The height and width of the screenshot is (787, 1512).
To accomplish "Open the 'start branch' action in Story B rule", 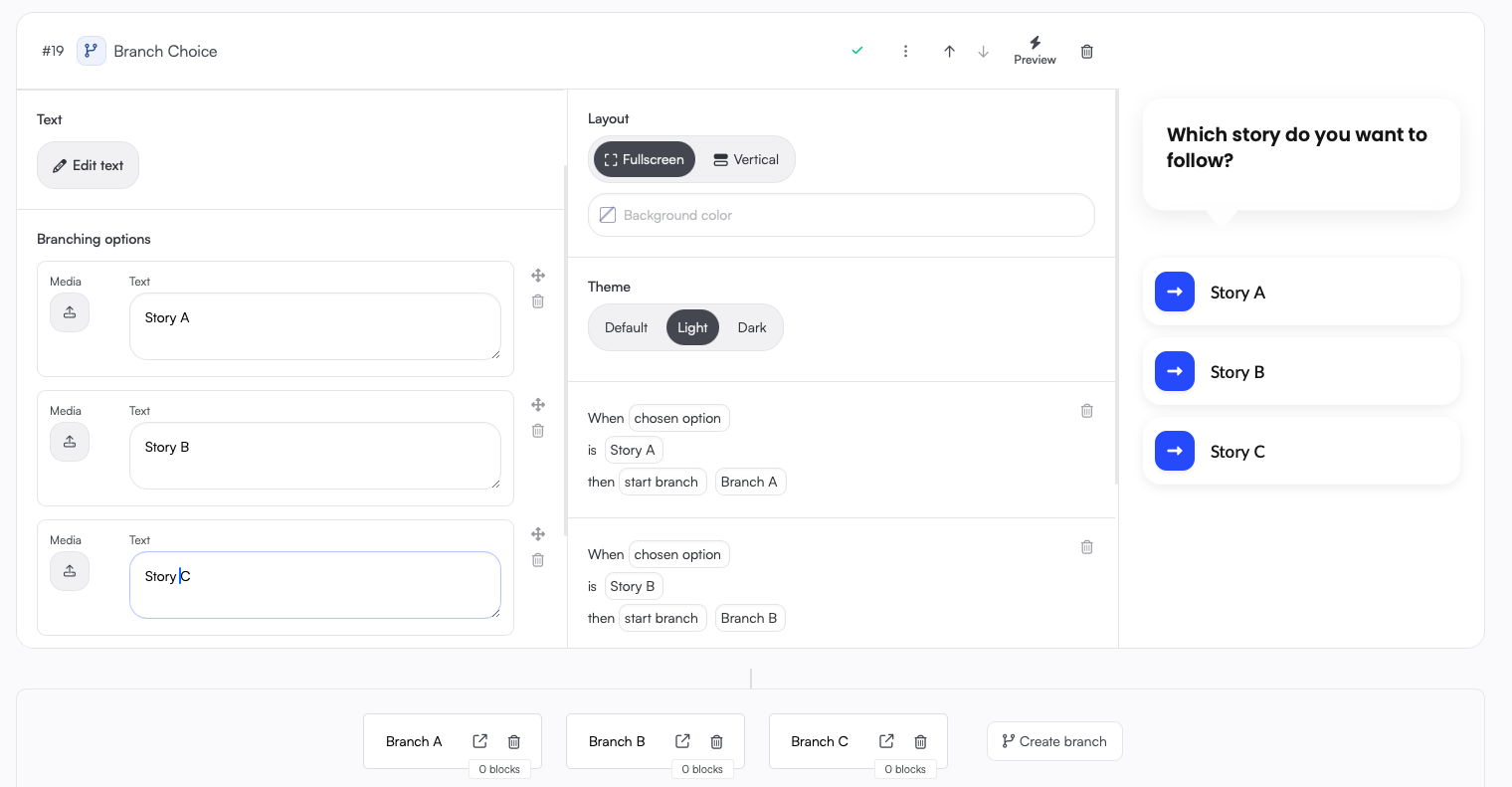I will point(661,618).
